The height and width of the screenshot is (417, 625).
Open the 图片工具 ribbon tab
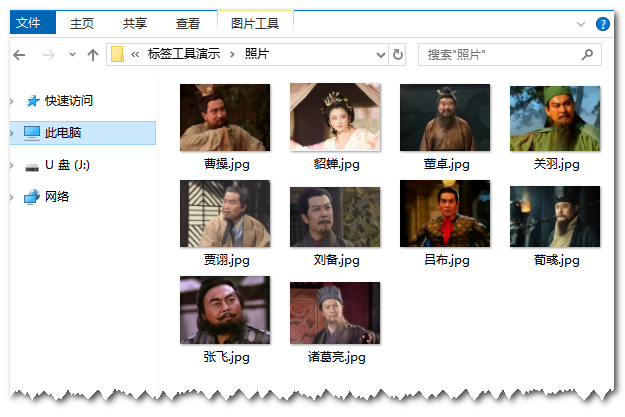(x=255, y=24)
